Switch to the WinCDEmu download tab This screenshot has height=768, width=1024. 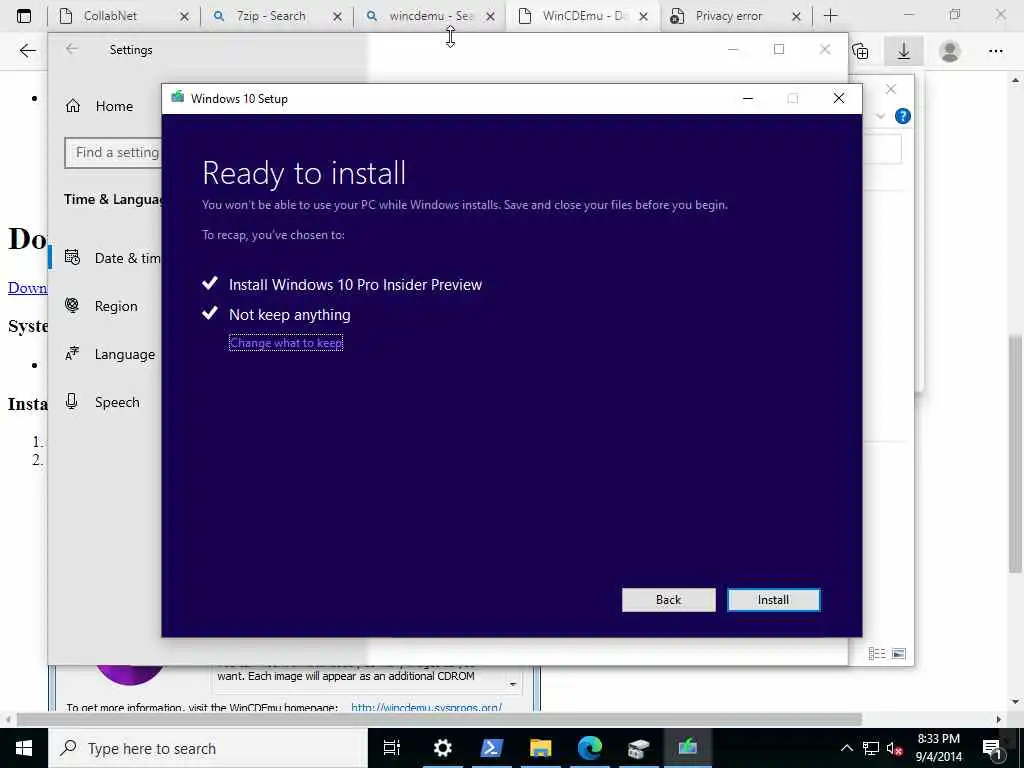(583, 16)
